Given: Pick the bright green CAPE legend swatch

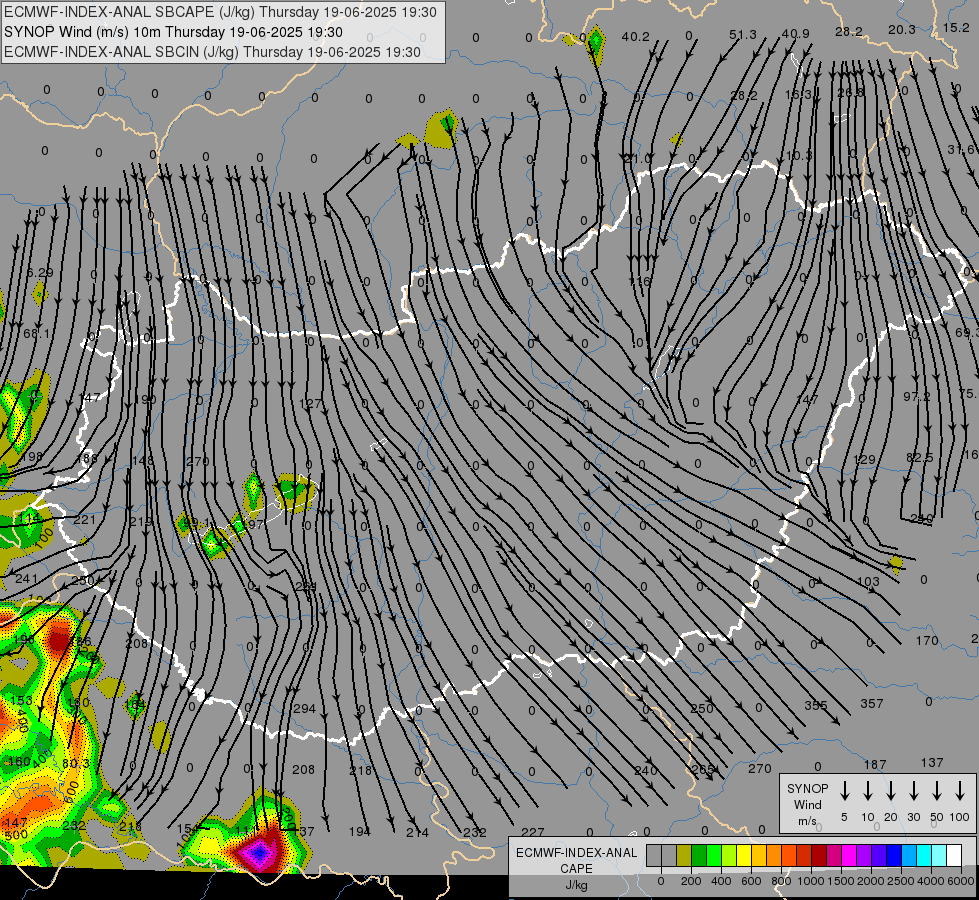Looking at the screenshot, I should (714, 855).
